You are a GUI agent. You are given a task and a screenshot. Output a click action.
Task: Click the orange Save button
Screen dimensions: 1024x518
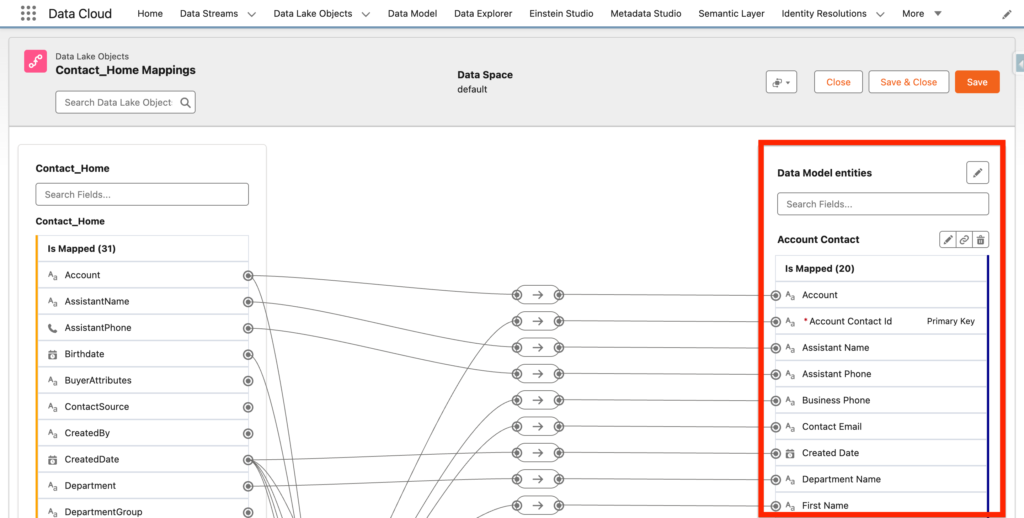click(x=976, y=82)
